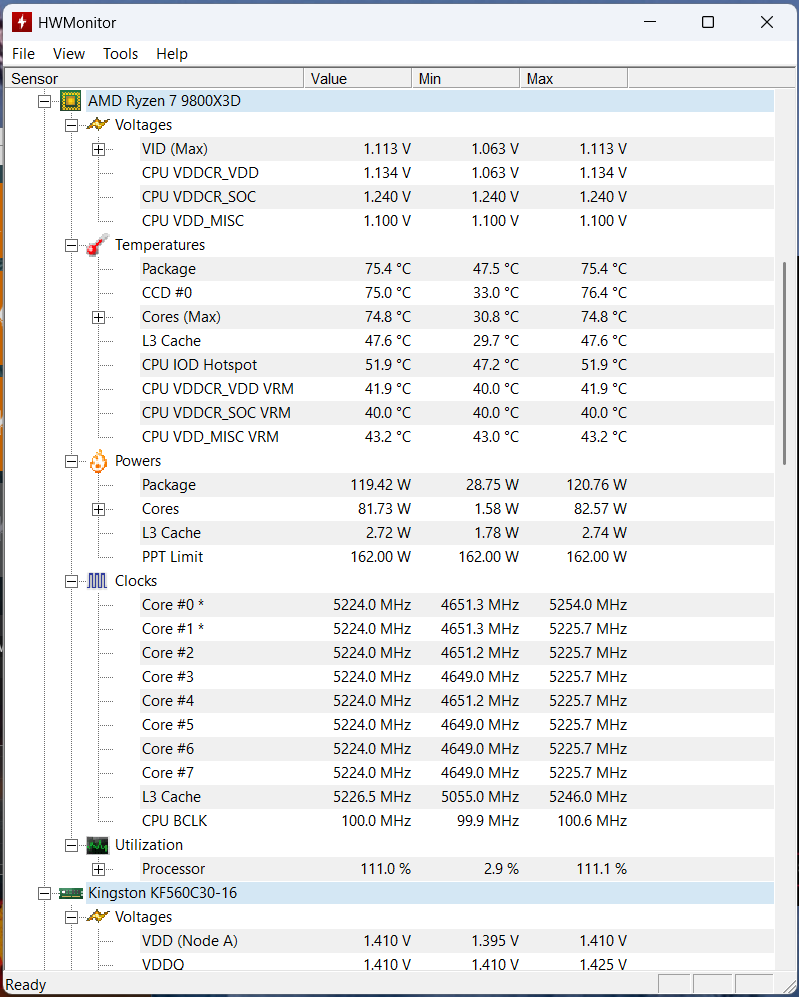
Task: Collapse the Temperatures section
Action: 71,245
